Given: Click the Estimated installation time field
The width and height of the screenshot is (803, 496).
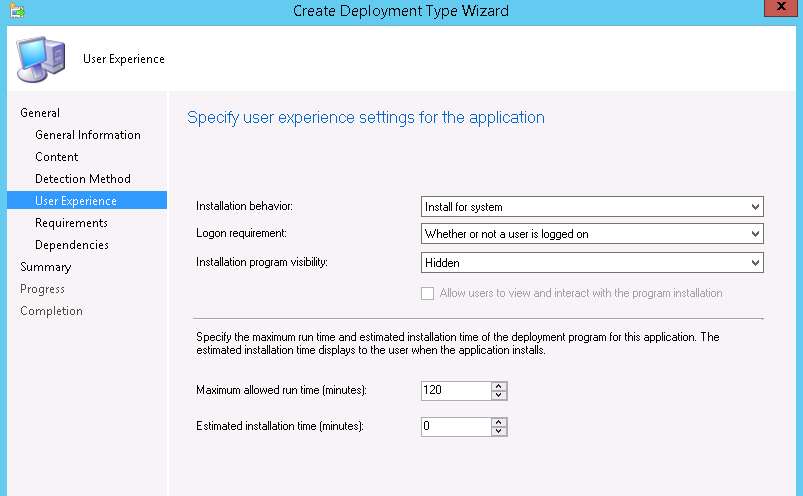Looking at the screenshot, I should pos(456,426).
